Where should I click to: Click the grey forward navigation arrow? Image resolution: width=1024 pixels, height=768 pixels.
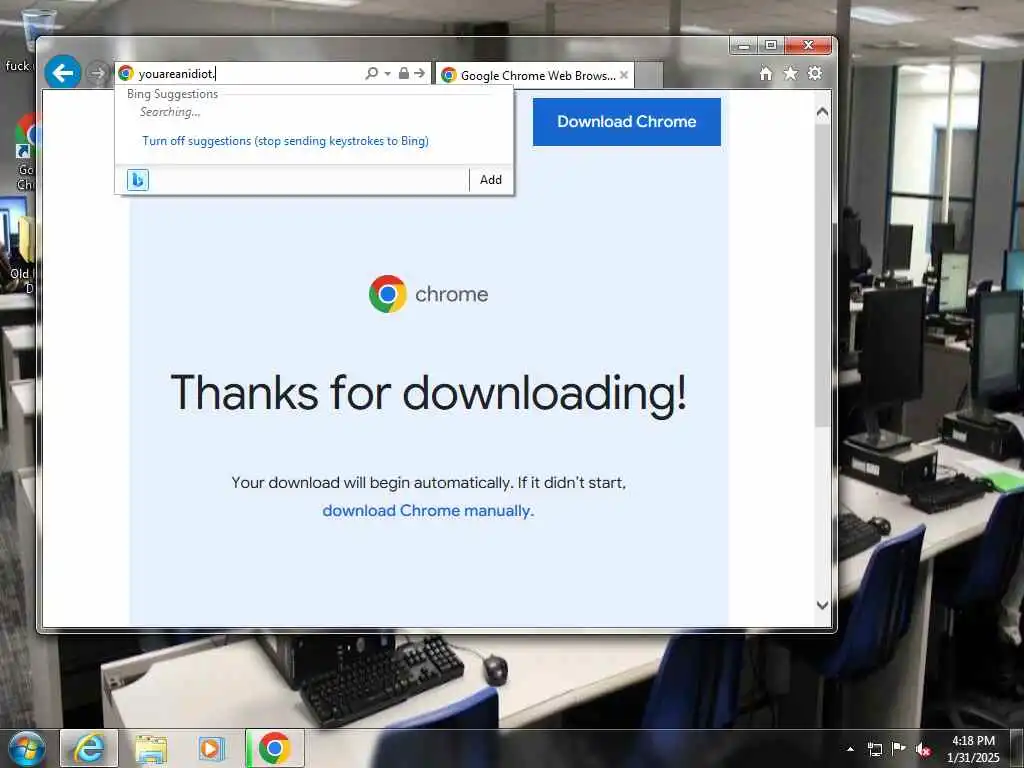pos(97,73)
